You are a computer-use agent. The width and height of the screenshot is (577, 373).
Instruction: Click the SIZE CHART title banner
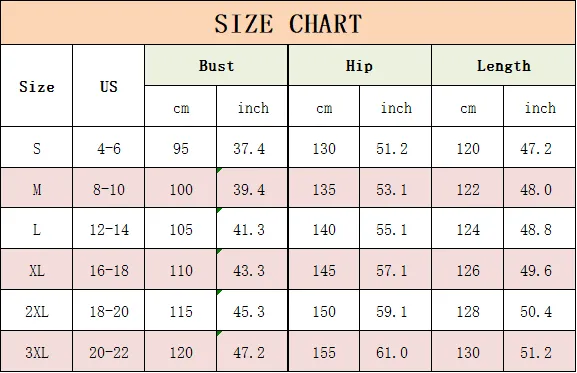pos(288,23)
